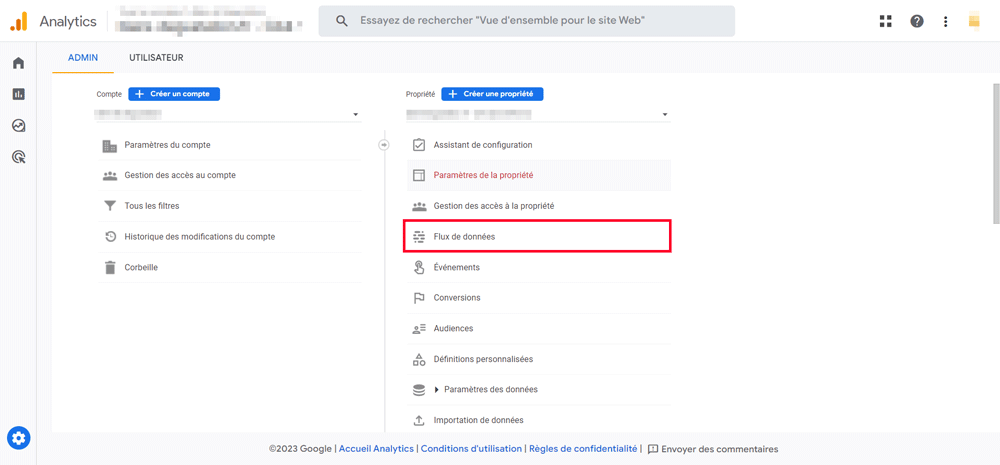Click the Audiences person-list icon

point(419,328)
